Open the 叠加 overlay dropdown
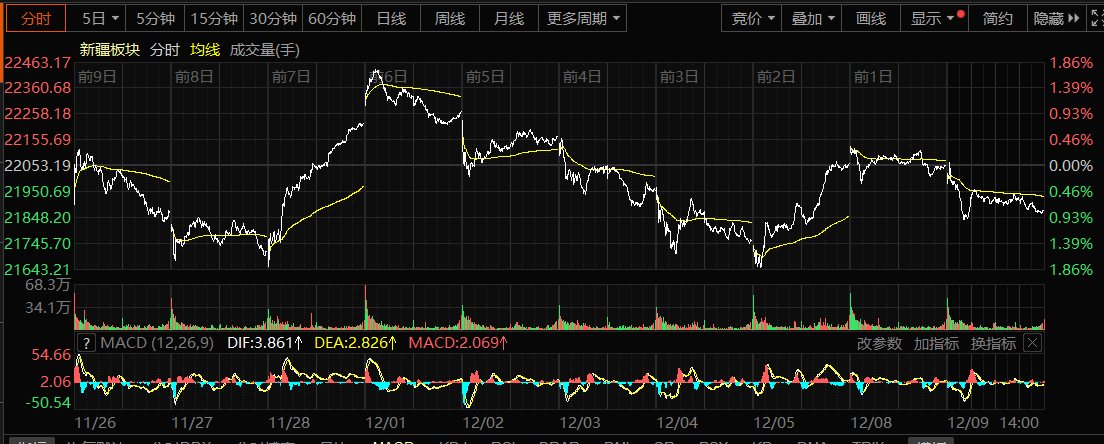This screenshot has height=444, width=1104. click(812, 19)
